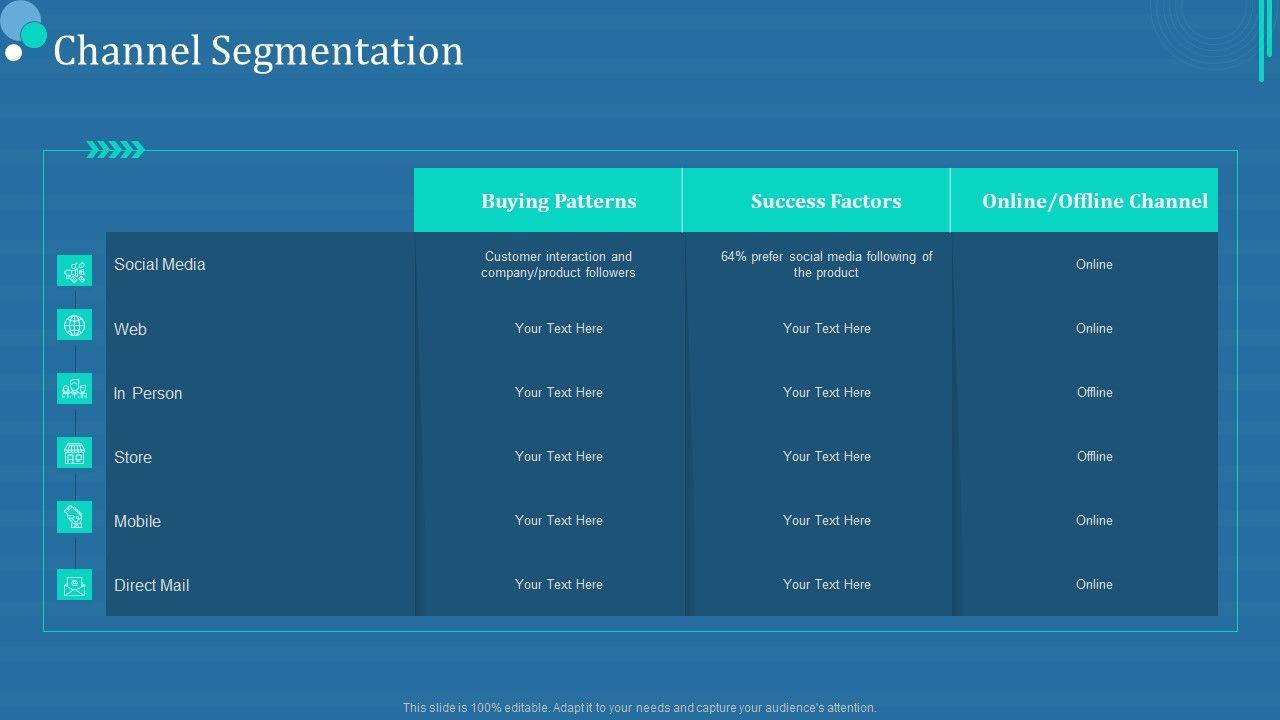This screenshot has width=1280, height=720.
Task: Select the Success Factors column header
Action: click(x=826, y=201)
